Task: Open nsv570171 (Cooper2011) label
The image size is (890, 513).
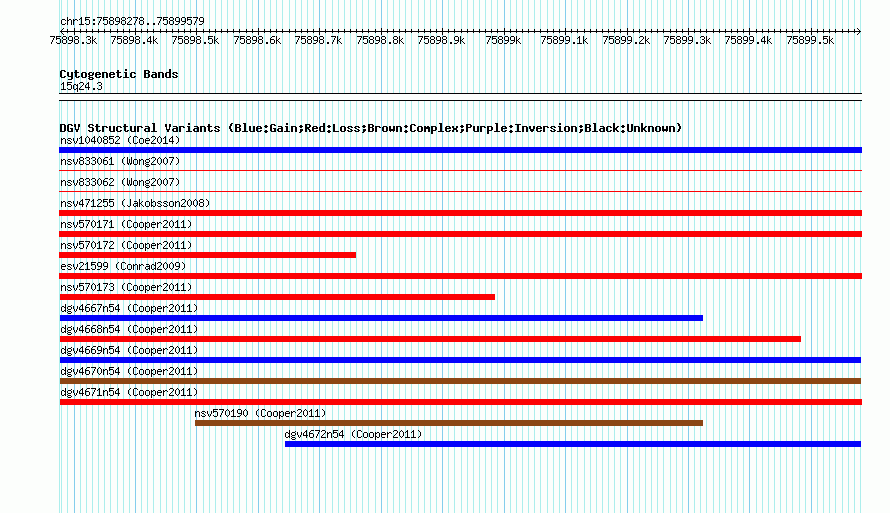Action: [x=126, y=224]
